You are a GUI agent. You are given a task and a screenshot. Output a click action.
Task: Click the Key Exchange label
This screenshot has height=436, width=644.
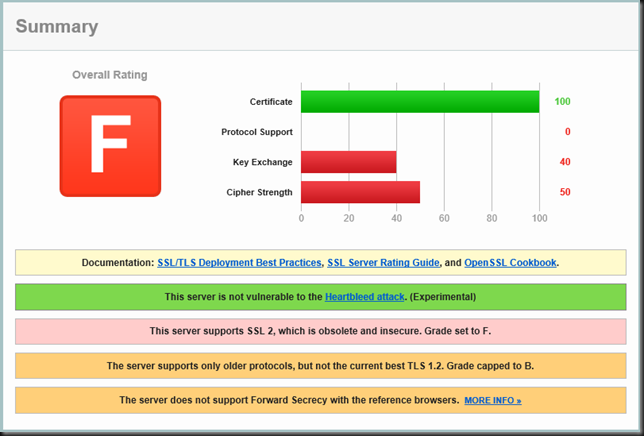pos(263,162)
